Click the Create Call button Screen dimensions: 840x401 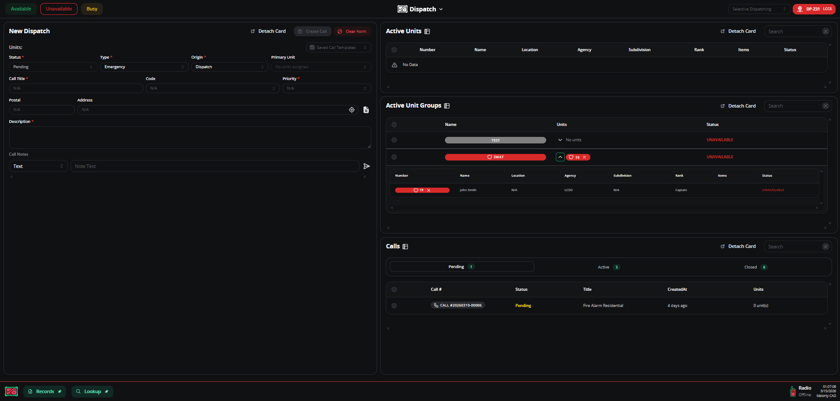coord(312,32)
